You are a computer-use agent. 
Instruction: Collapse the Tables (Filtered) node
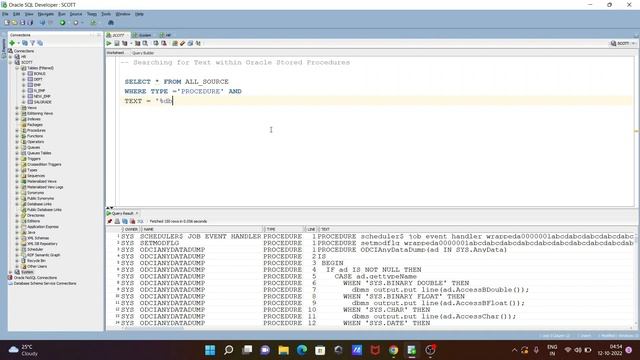[x=17, y=68]
